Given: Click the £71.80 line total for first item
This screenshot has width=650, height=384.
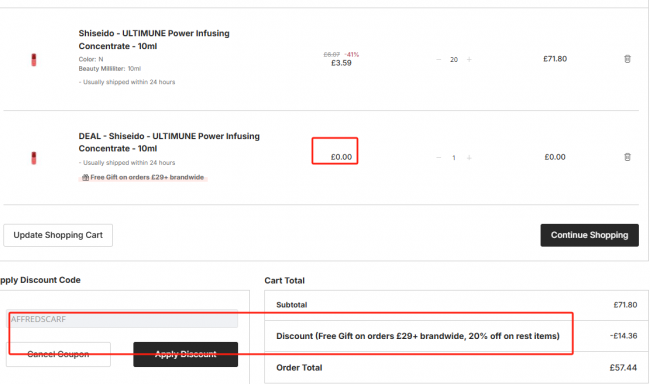Looking at the screenshot, I should pyautogui.click(x=555, y=59).
